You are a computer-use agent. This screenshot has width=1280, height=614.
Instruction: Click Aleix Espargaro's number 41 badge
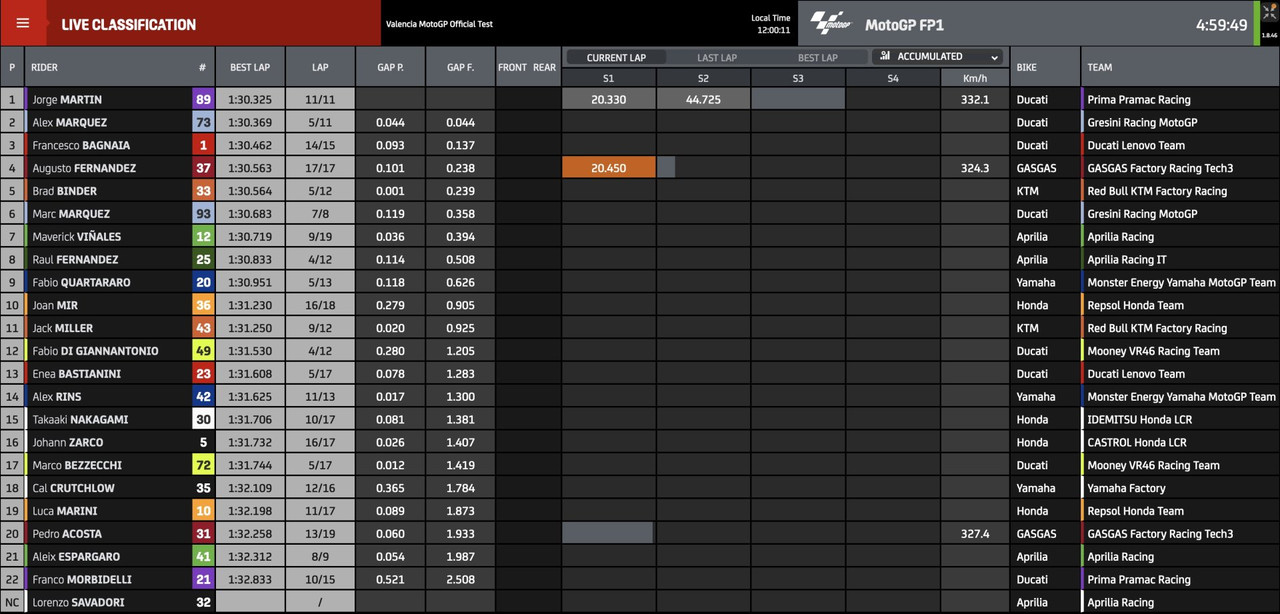(x=203, y=556)
